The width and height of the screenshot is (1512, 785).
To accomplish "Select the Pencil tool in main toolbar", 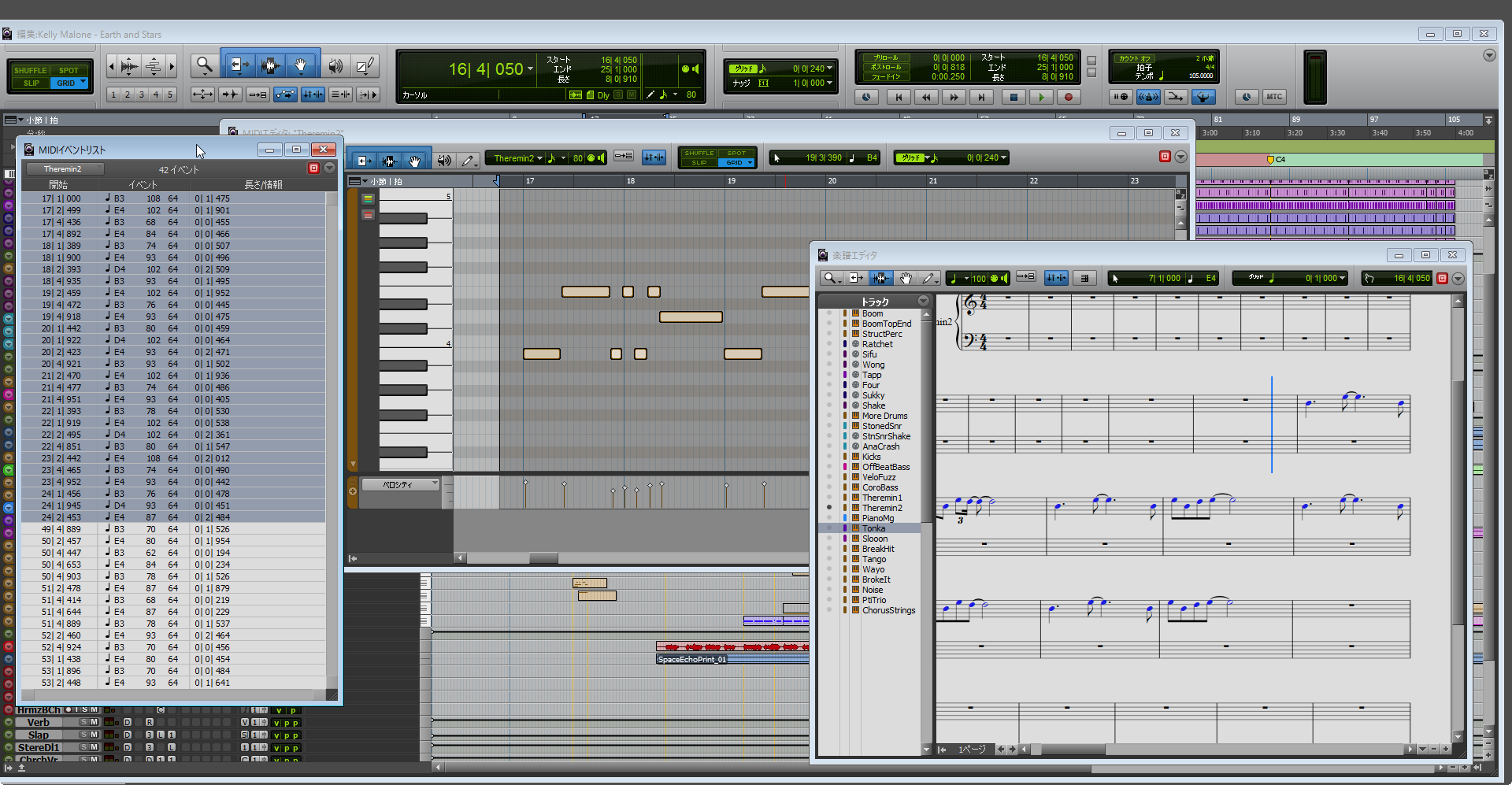I will coord(365,65).
